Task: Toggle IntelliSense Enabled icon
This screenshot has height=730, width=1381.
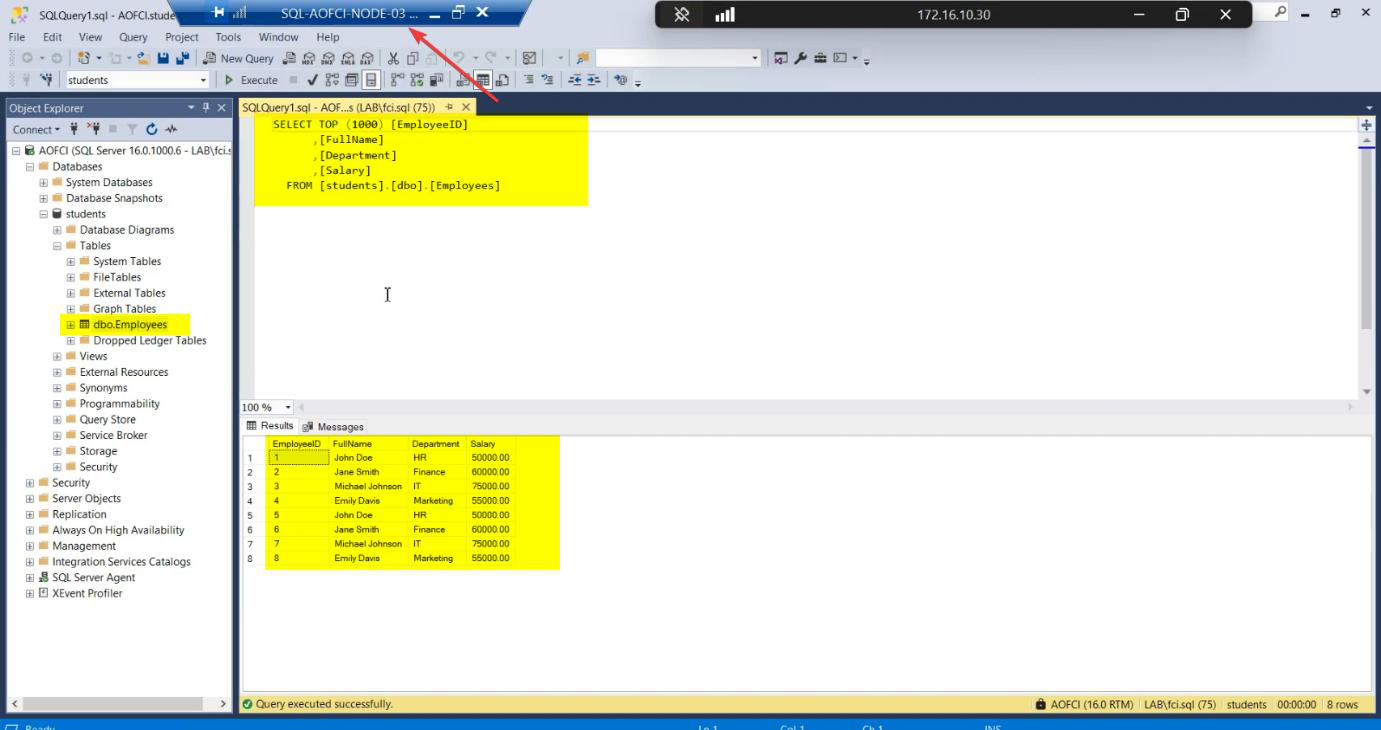Action: [x=371, y=80]
